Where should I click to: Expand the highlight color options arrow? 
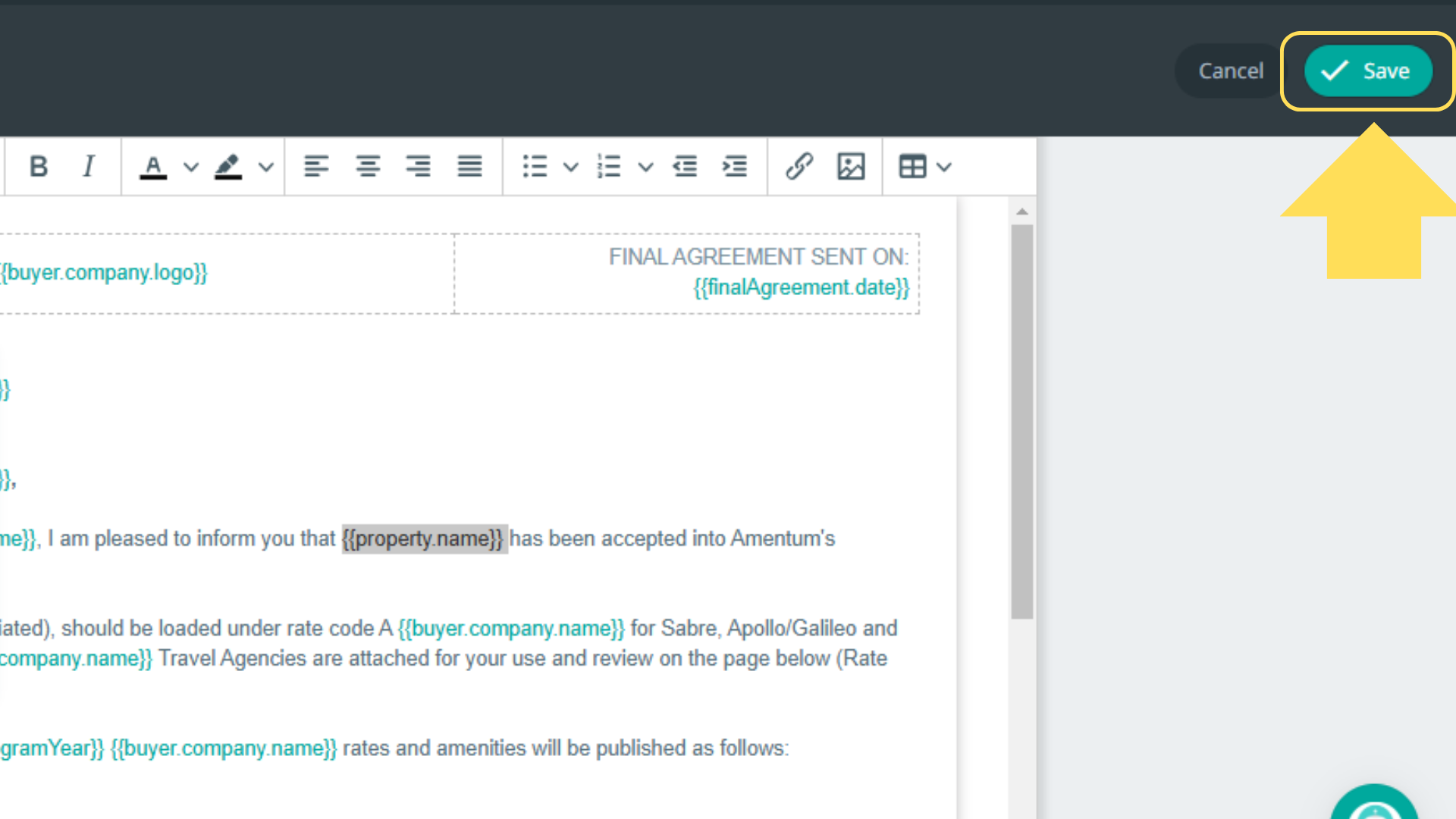coord(266,167)
